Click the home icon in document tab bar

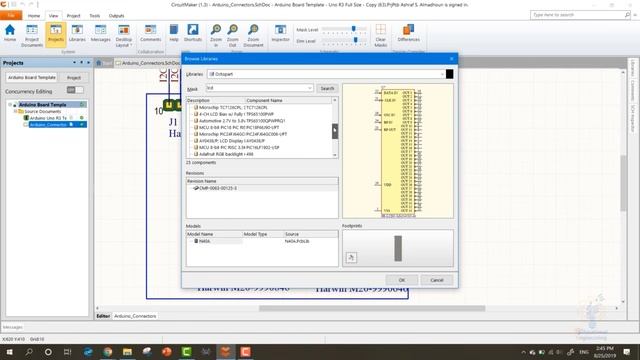99,63
